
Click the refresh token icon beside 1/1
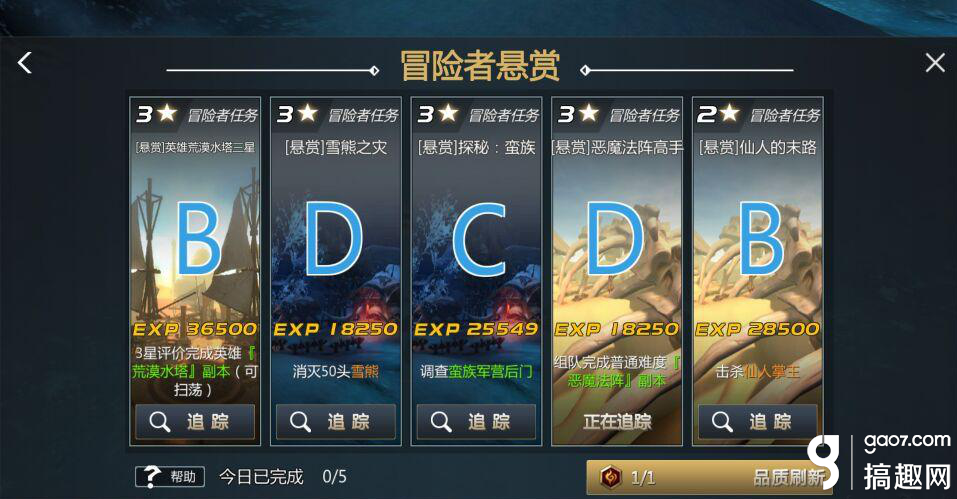[x=610, y=476]
